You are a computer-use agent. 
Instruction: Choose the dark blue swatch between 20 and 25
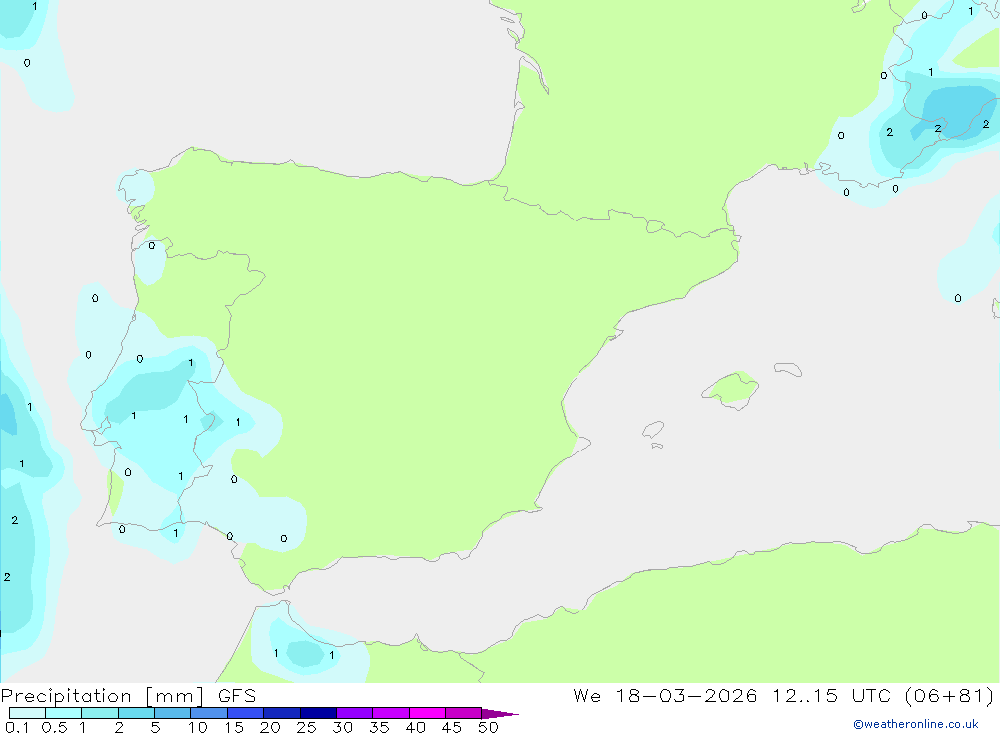(x=282, y=713)
